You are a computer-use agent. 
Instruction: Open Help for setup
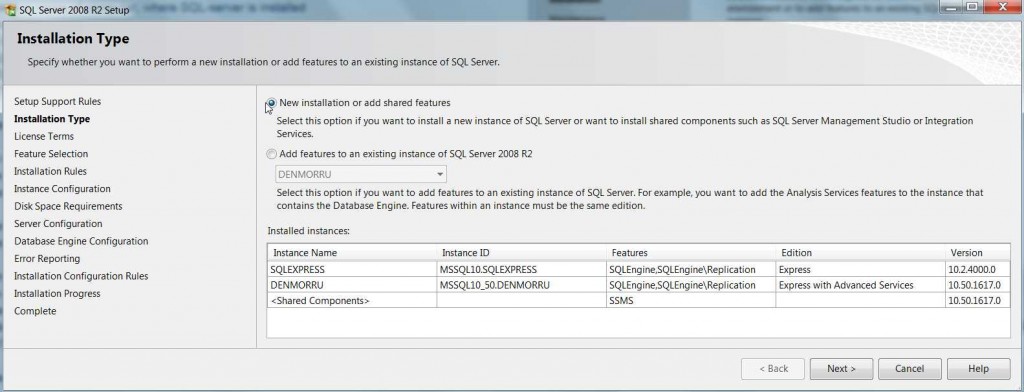978,368
